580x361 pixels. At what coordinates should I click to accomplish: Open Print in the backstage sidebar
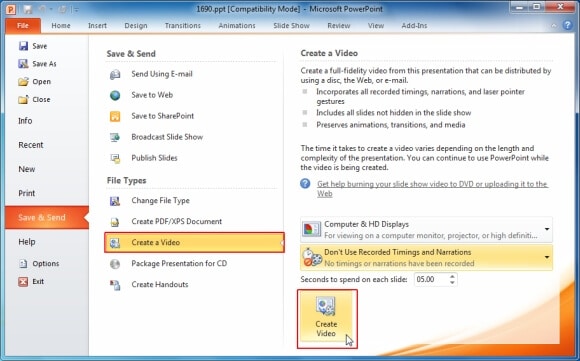tap(27, 193)
